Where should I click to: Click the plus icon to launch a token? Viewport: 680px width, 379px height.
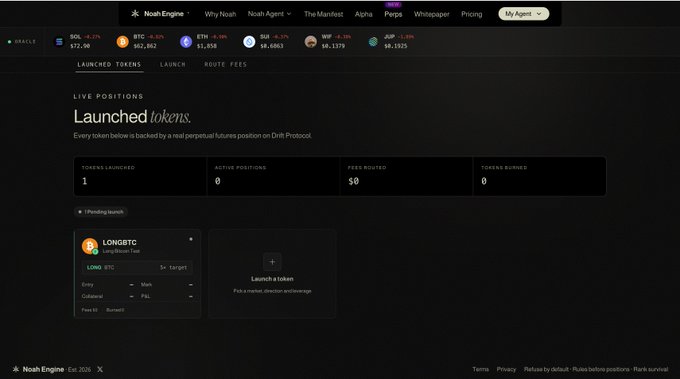[272, 262]
